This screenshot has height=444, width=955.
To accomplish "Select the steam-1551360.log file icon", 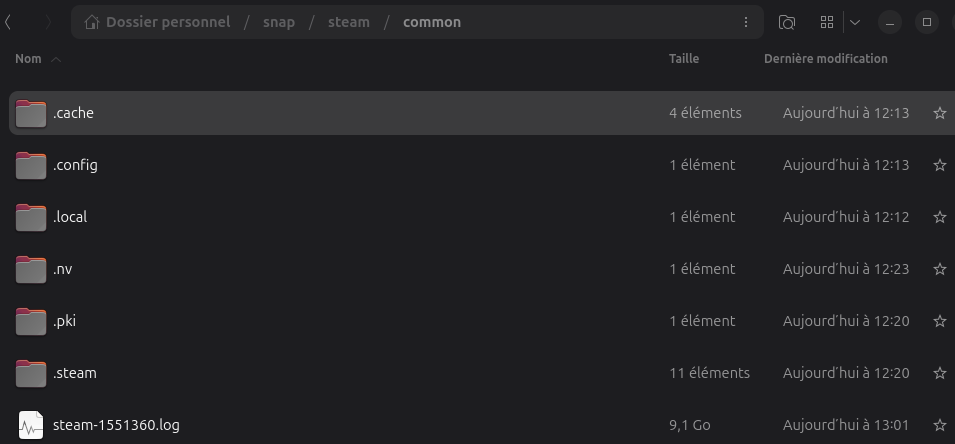I will pyautogui.click(x=32, y=425).
